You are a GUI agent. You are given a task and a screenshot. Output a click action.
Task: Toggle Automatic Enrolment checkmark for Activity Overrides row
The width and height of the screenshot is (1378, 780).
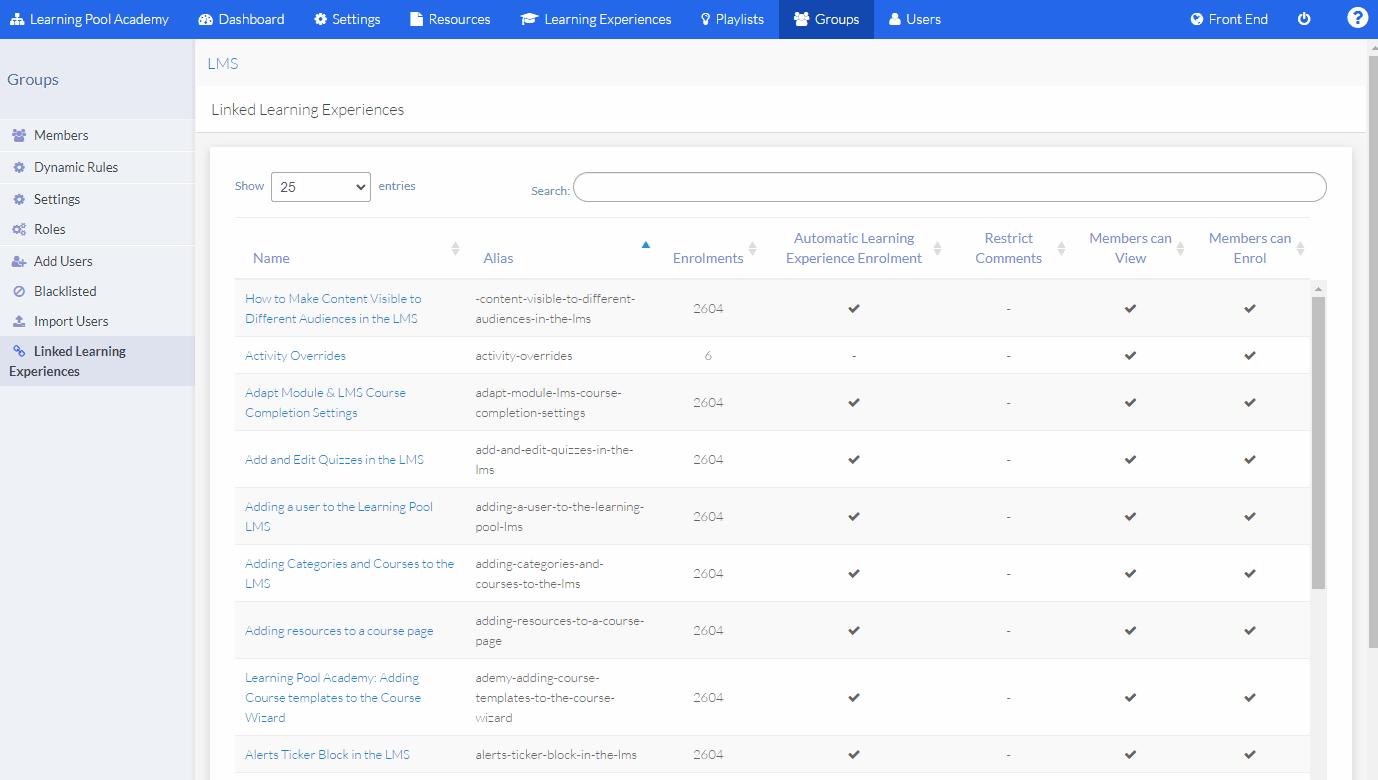(854, 355)
